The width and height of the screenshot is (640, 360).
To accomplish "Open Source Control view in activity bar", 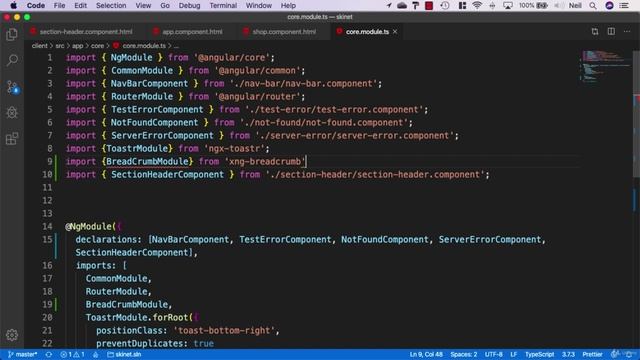I will 12,87.
